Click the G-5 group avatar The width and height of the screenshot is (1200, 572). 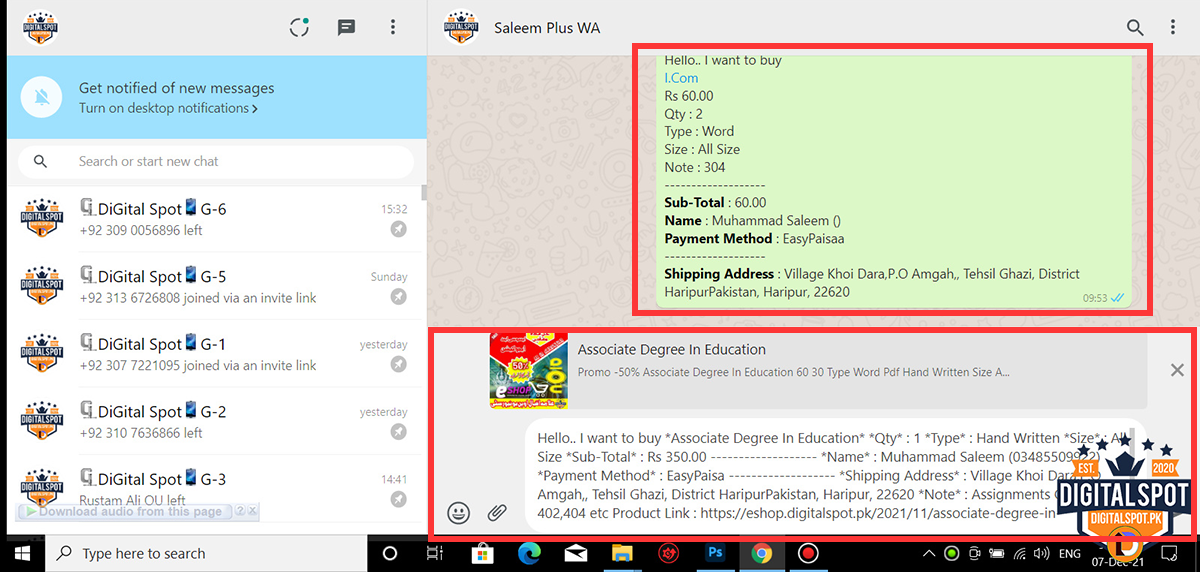tap(42, 285)
